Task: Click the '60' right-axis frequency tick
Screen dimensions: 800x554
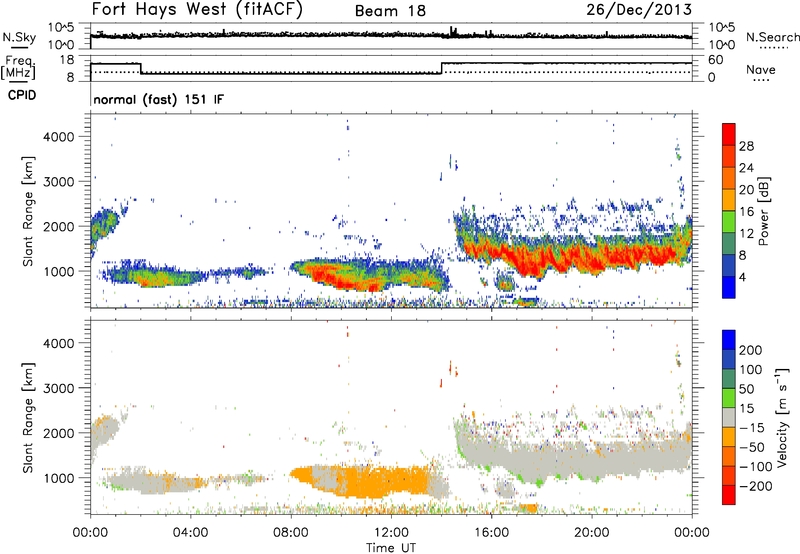Action: [x=715, y=60]
